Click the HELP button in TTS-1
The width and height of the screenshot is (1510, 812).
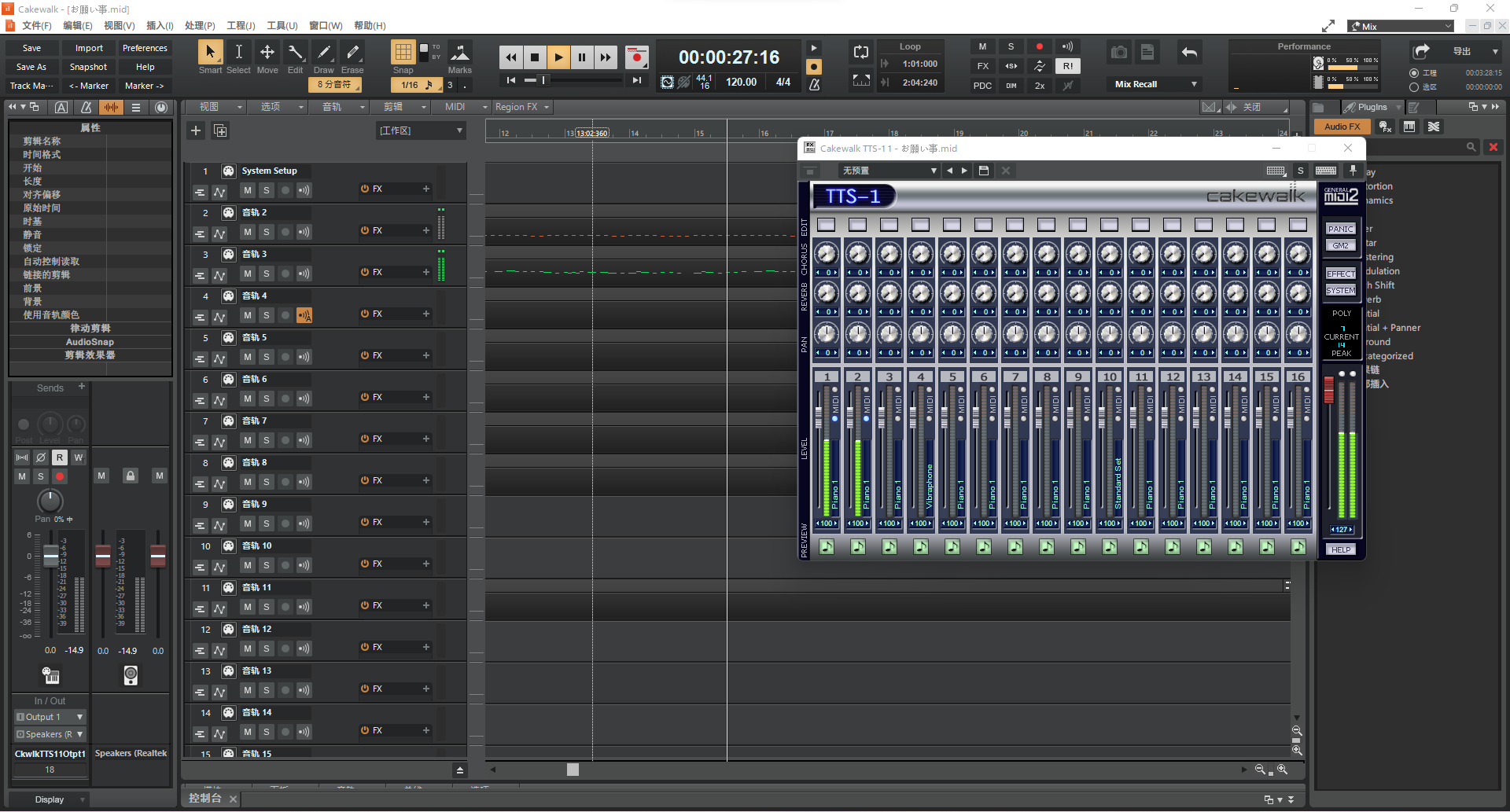1341,549
